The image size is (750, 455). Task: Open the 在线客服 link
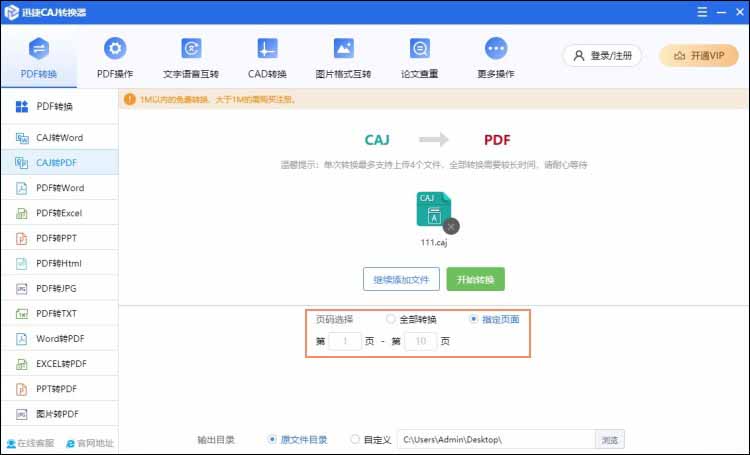point(30,443)
